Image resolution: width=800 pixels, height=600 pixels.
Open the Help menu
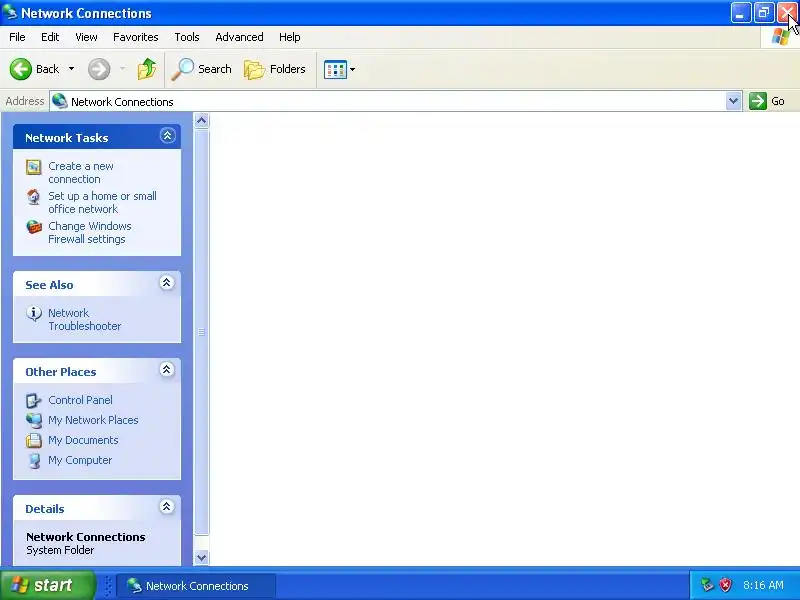pos(289,37)
